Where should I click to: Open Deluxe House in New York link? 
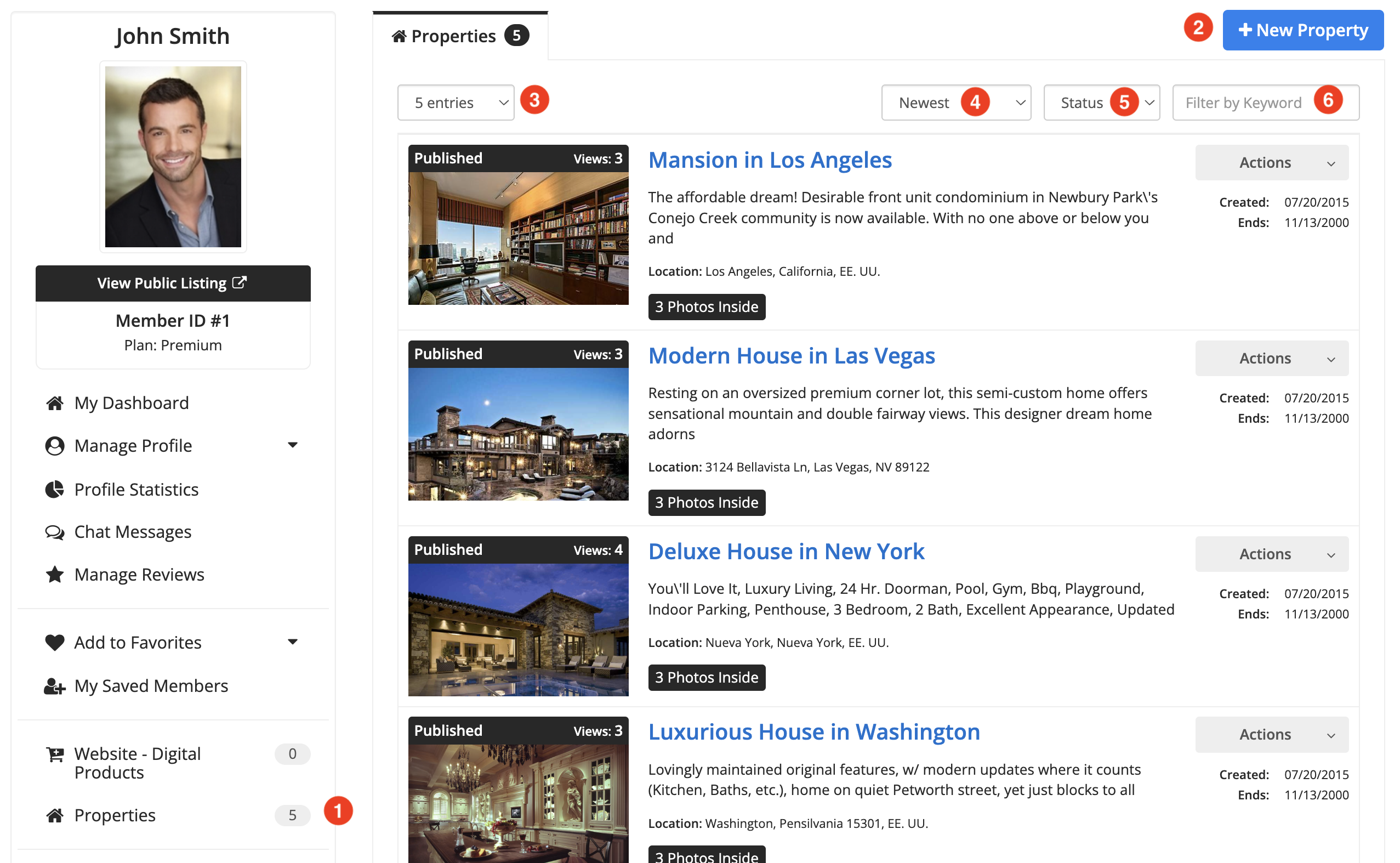coord(786,552)
